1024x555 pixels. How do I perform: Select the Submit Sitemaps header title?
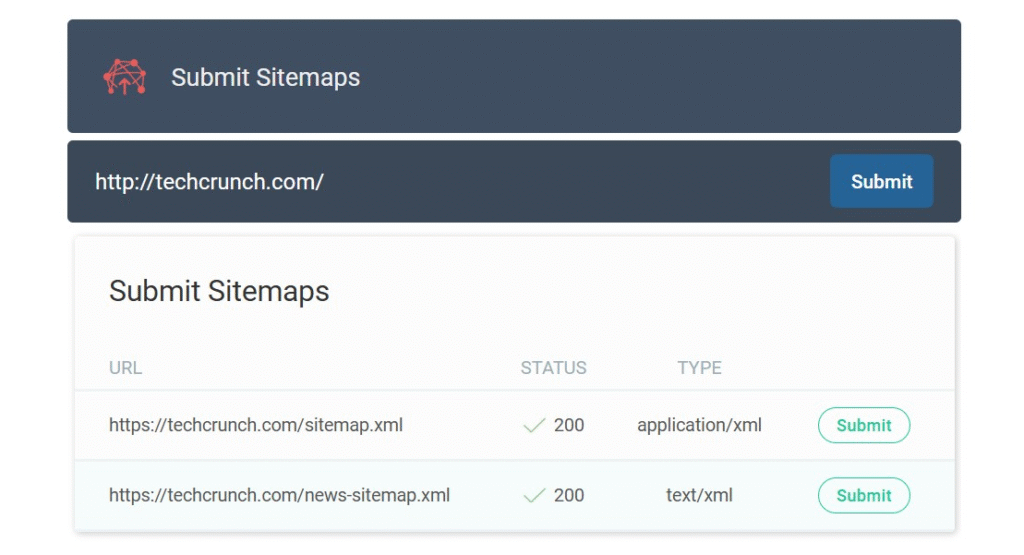click(265, 77)
